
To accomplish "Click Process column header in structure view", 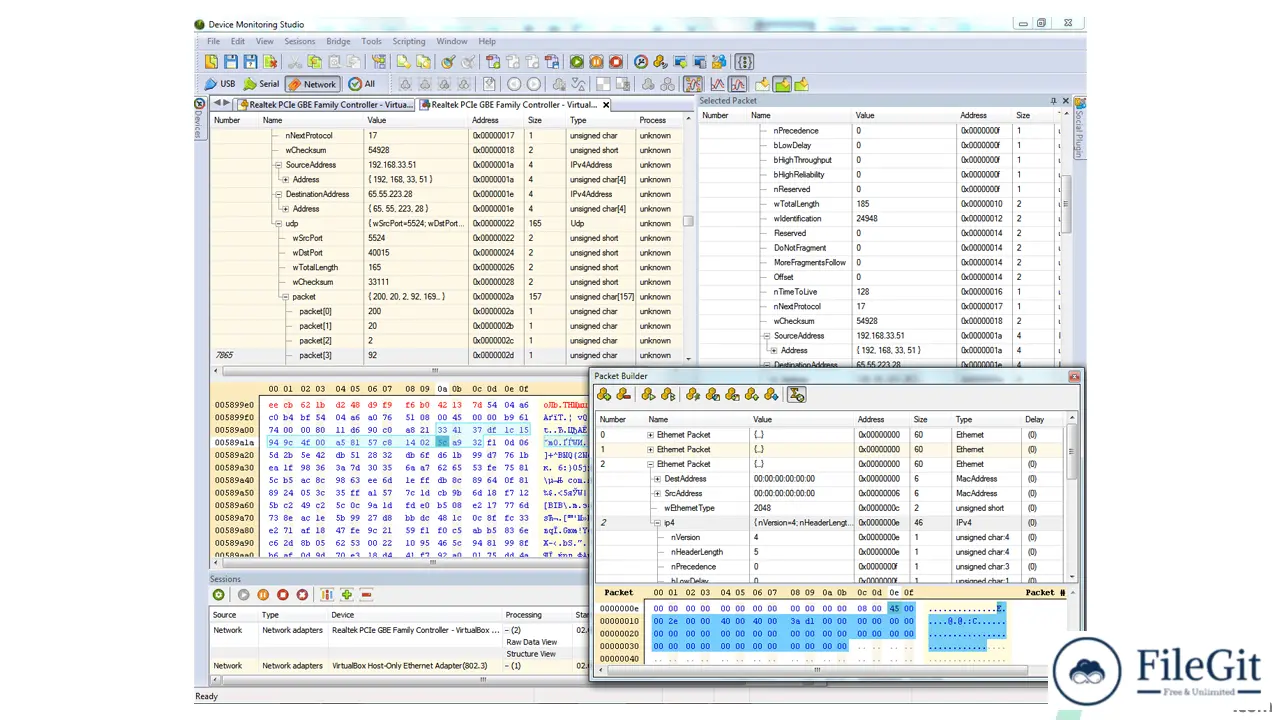I will click(660, 120).
